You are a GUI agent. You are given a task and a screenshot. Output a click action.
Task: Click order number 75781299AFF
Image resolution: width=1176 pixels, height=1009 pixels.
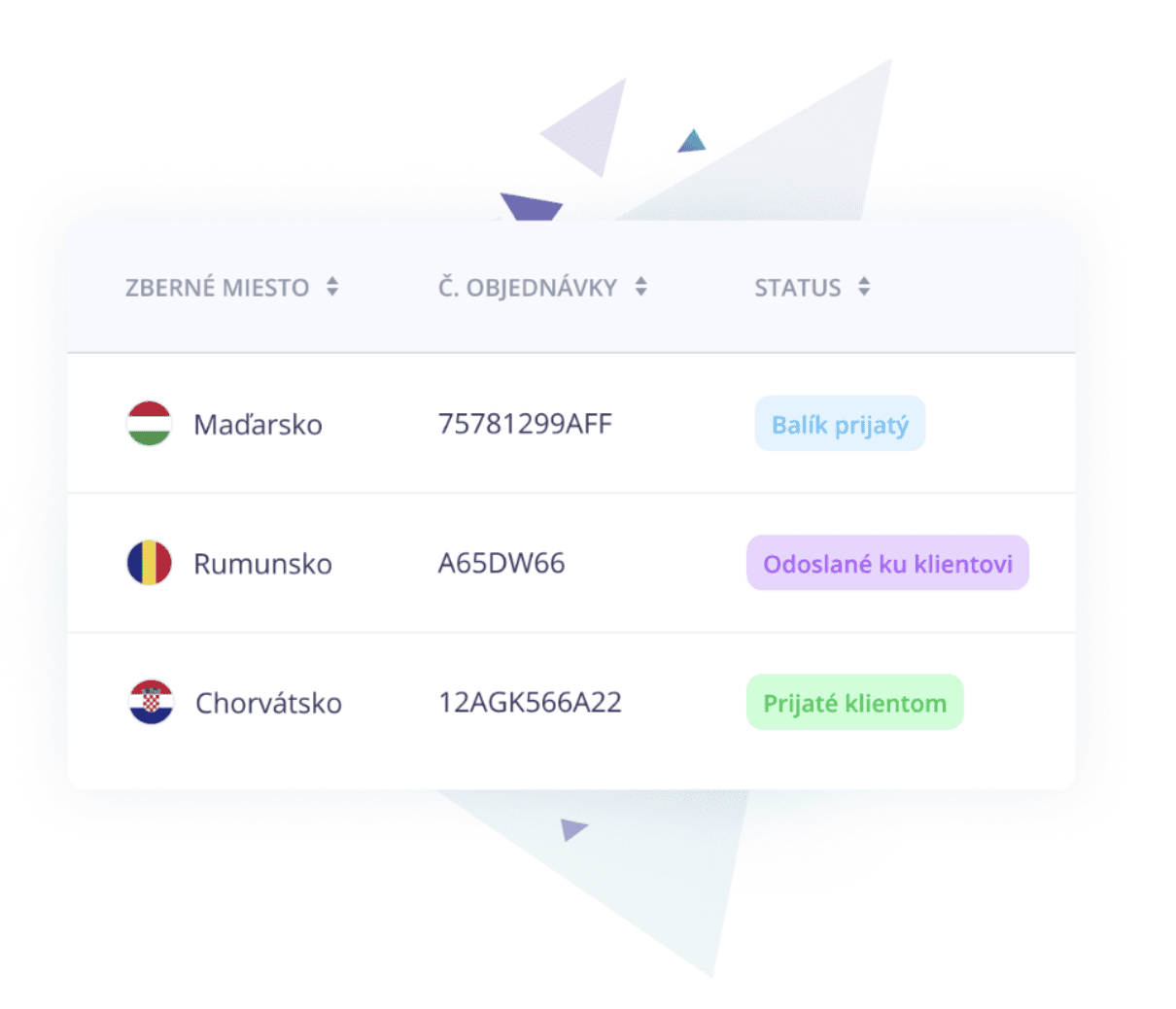525,424
